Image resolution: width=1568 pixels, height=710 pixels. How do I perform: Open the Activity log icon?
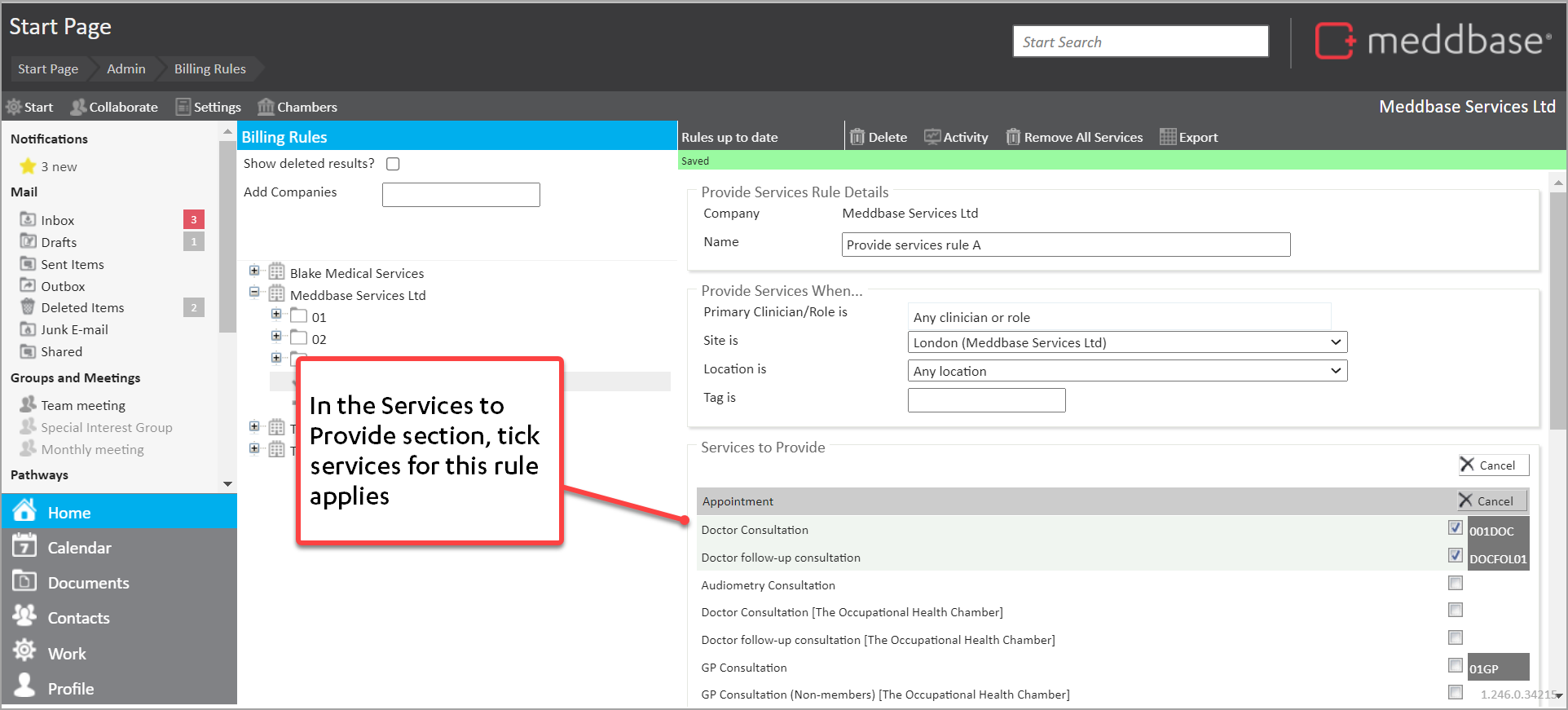click(932, 137)
